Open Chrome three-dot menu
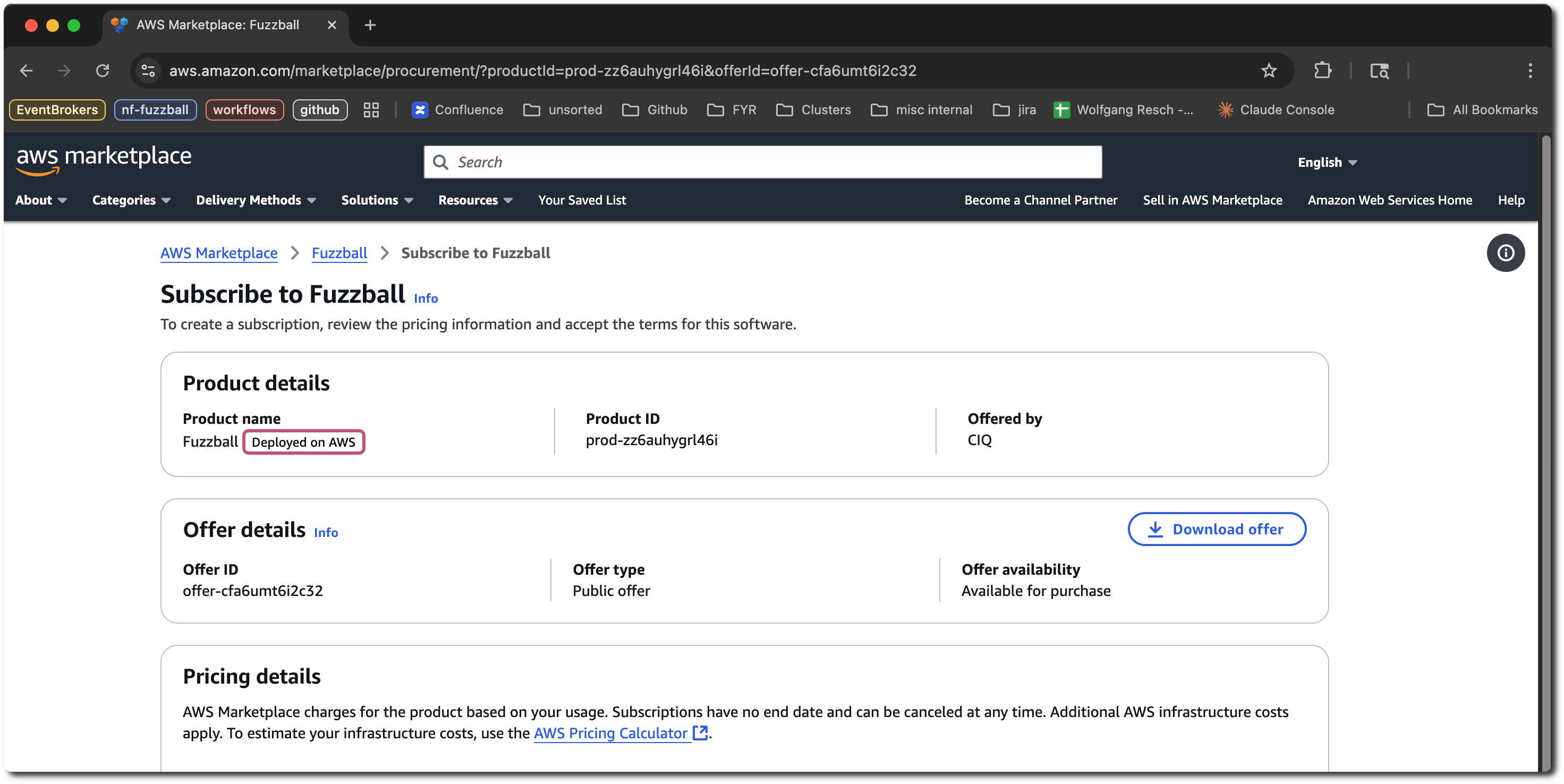The height and width of the screenshot is (784, 1564). pyautogui.click(x=1530, y=71)
